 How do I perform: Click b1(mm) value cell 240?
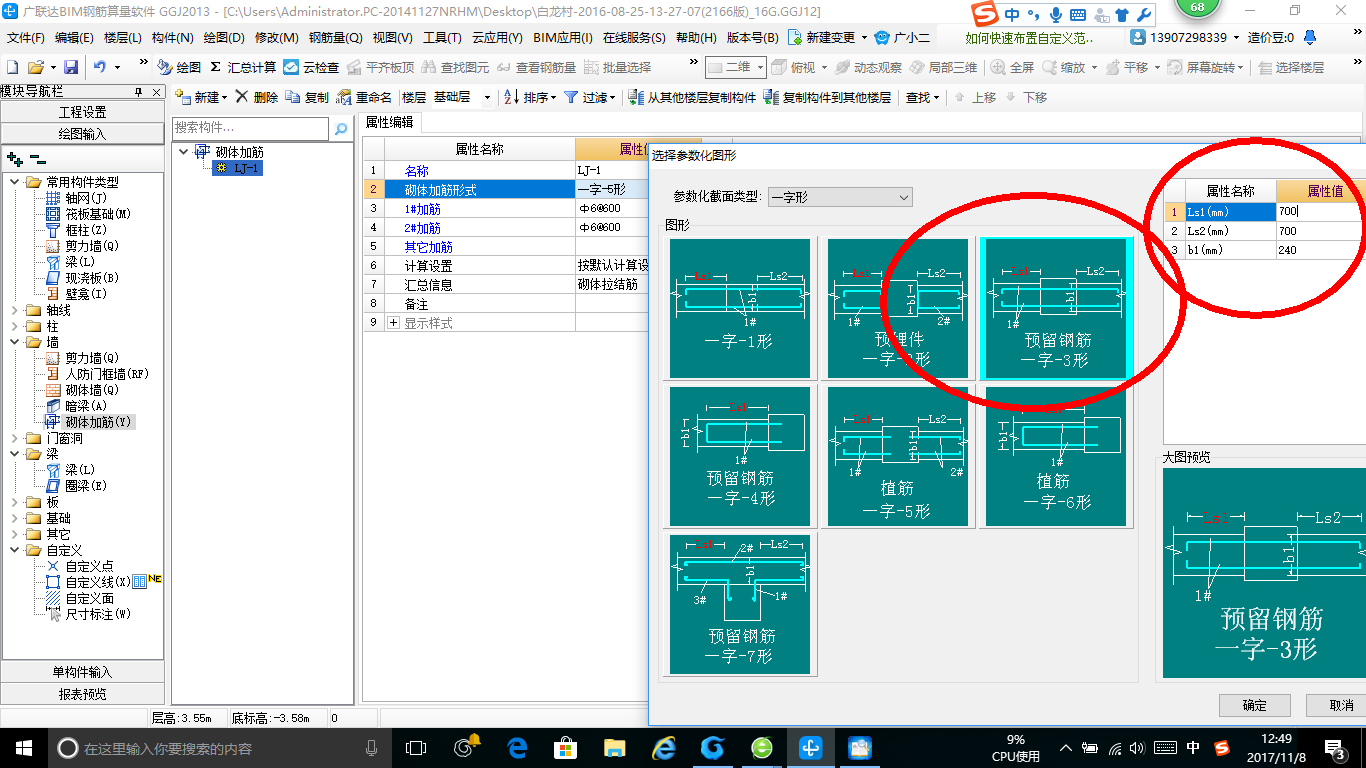point(1320,250)
